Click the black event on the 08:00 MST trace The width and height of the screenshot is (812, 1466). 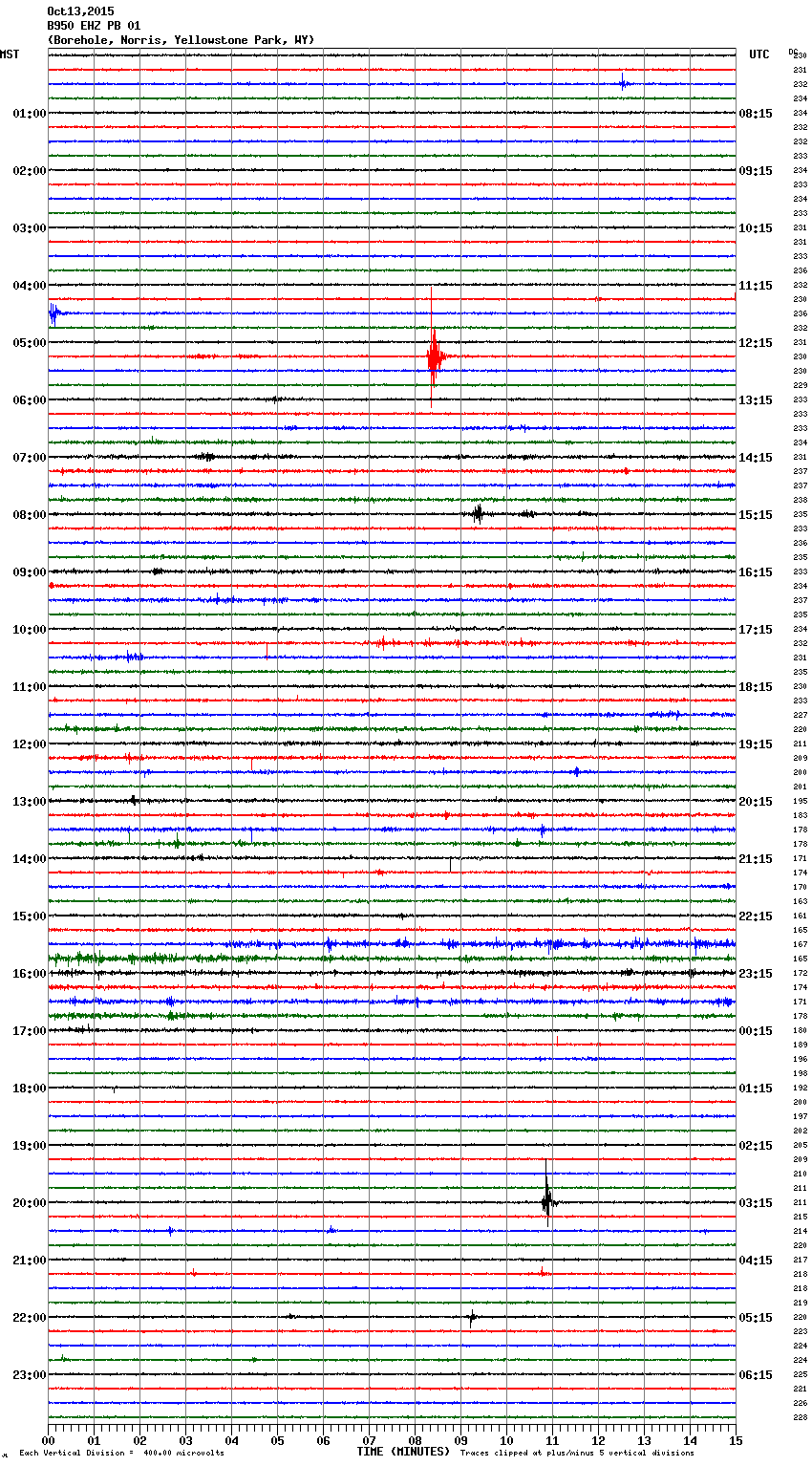pos(477,514)
